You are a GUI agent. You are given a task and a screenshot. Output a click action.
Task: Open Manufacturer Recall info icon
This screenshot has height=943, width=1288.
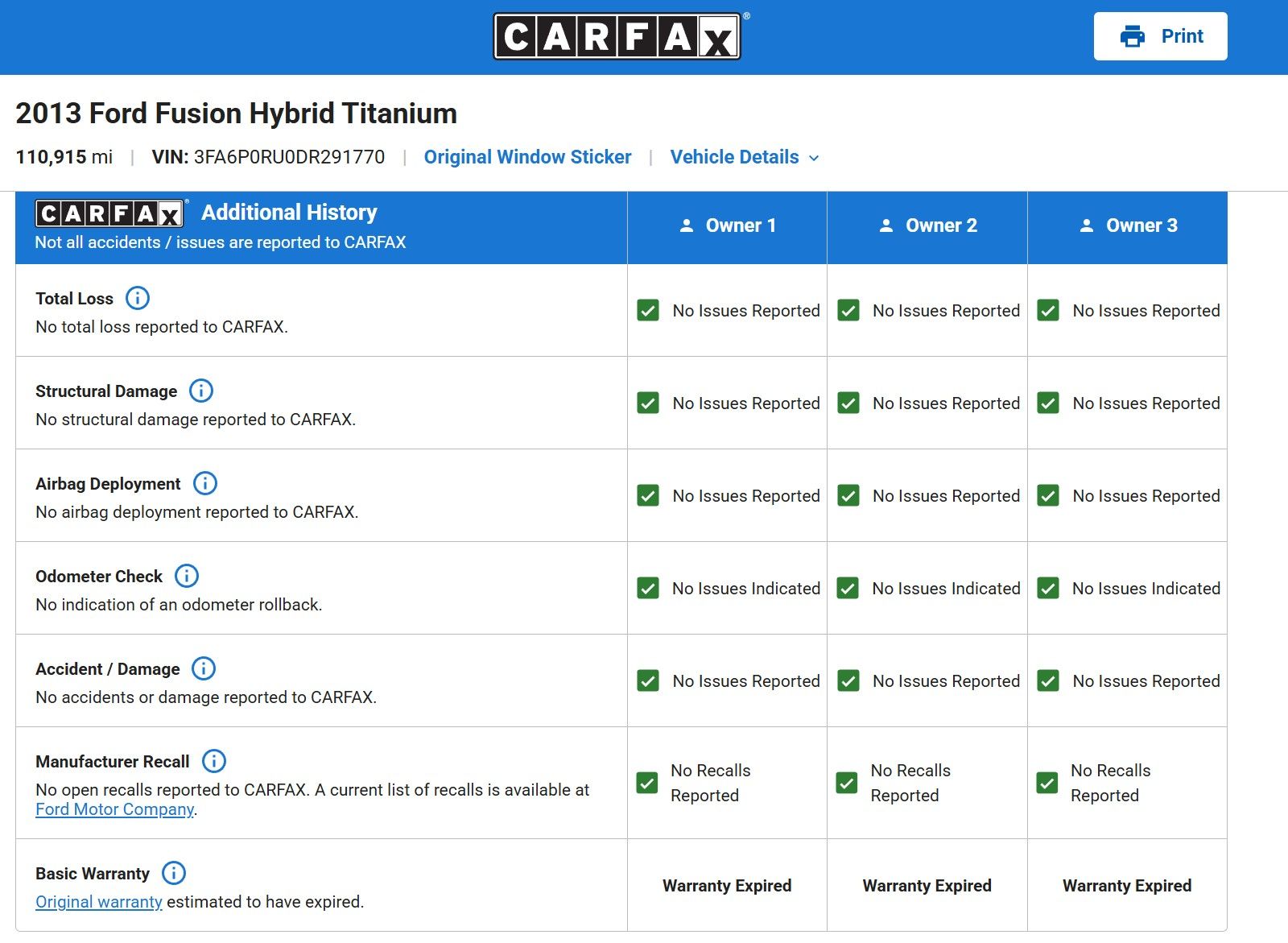coord(214,761)
